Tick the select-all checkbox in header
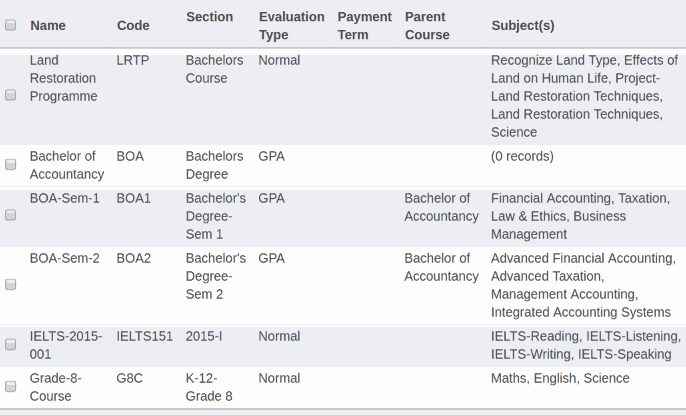686x416 pixels. [x=10, y=25]
